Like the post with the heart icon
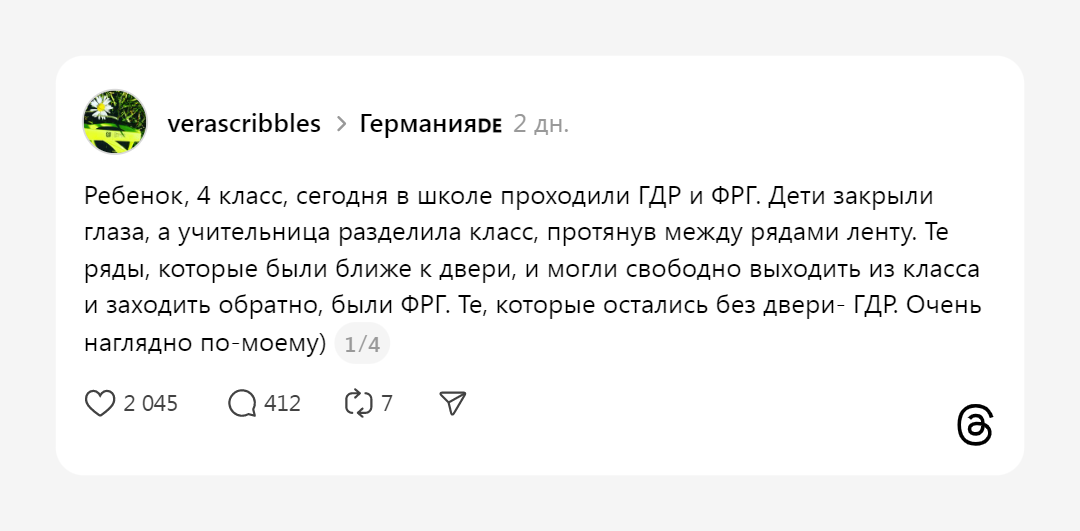Viewport: 1080px width, 531px height. click(x=100, y=403)
